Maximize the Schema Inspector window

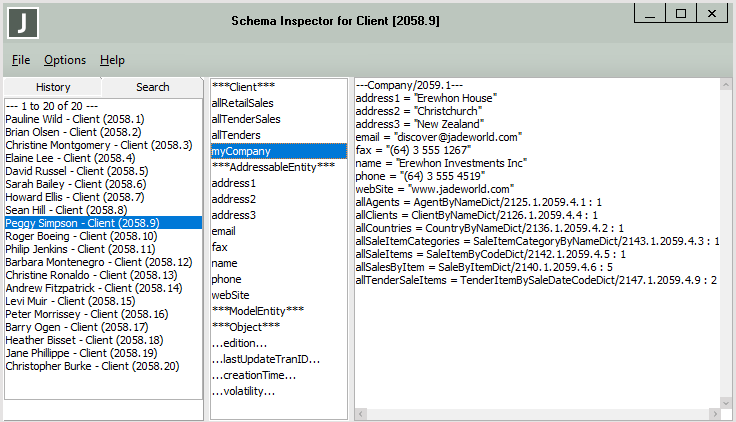point(680,14)
